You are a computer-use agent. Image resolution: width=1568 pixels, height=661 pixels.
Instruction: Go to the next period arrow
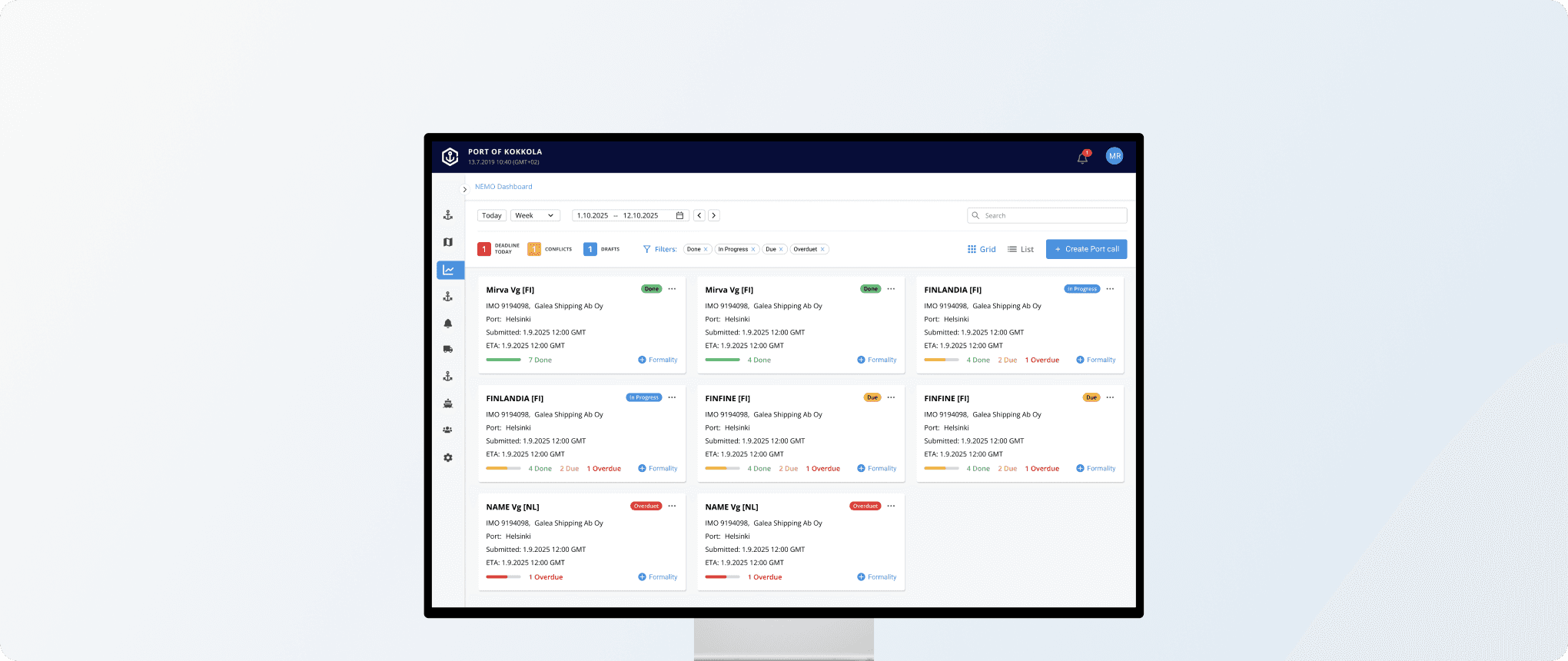click(x=714, y=216)
